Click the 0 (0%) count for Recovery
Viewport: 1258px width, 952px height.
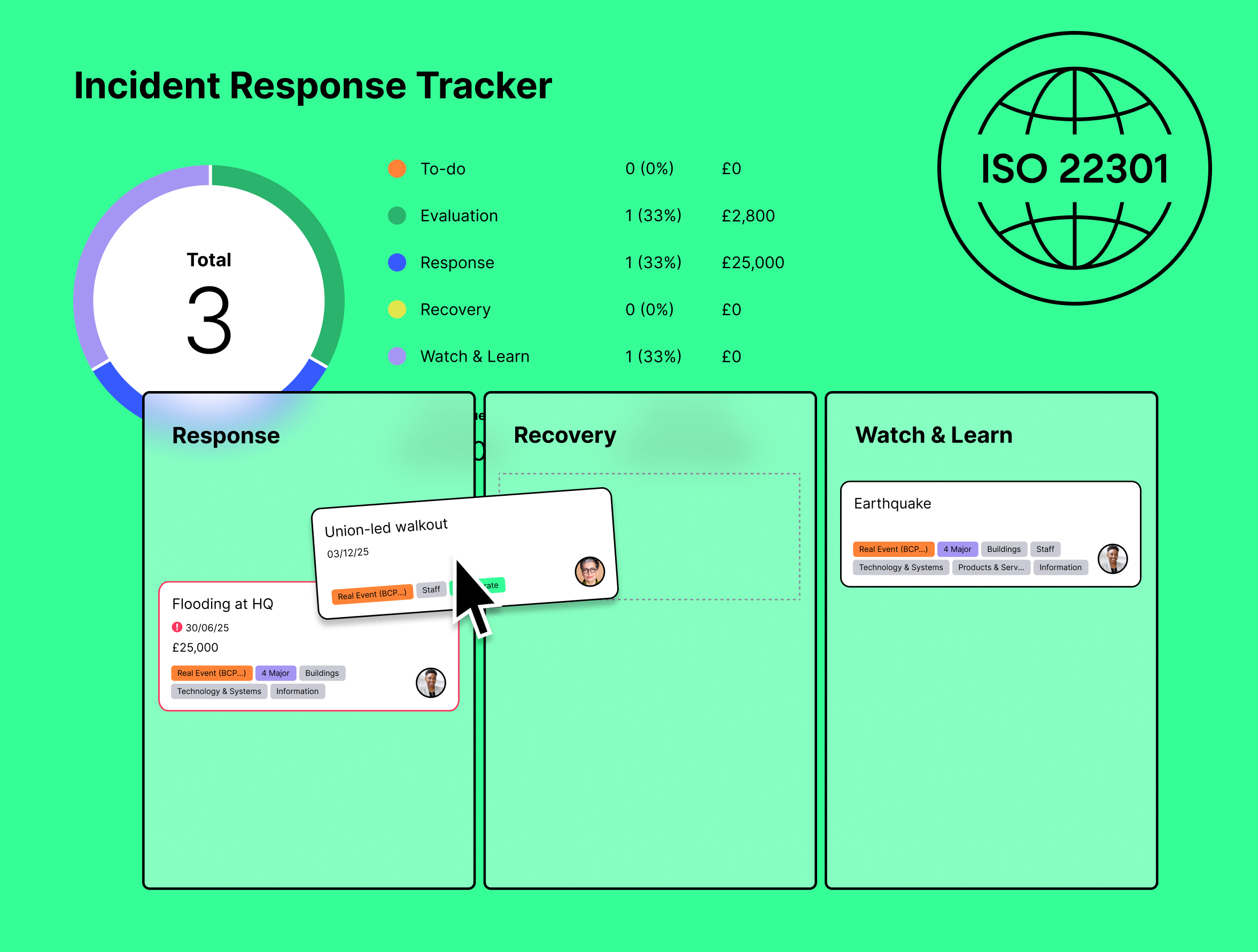click(649, 309)
